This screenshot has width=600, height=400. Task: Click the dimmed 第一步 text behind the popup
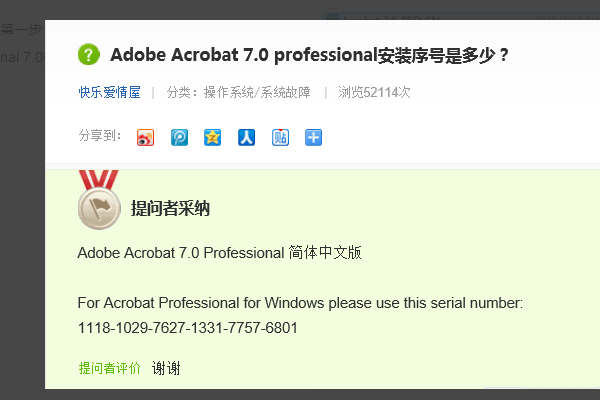20,29
